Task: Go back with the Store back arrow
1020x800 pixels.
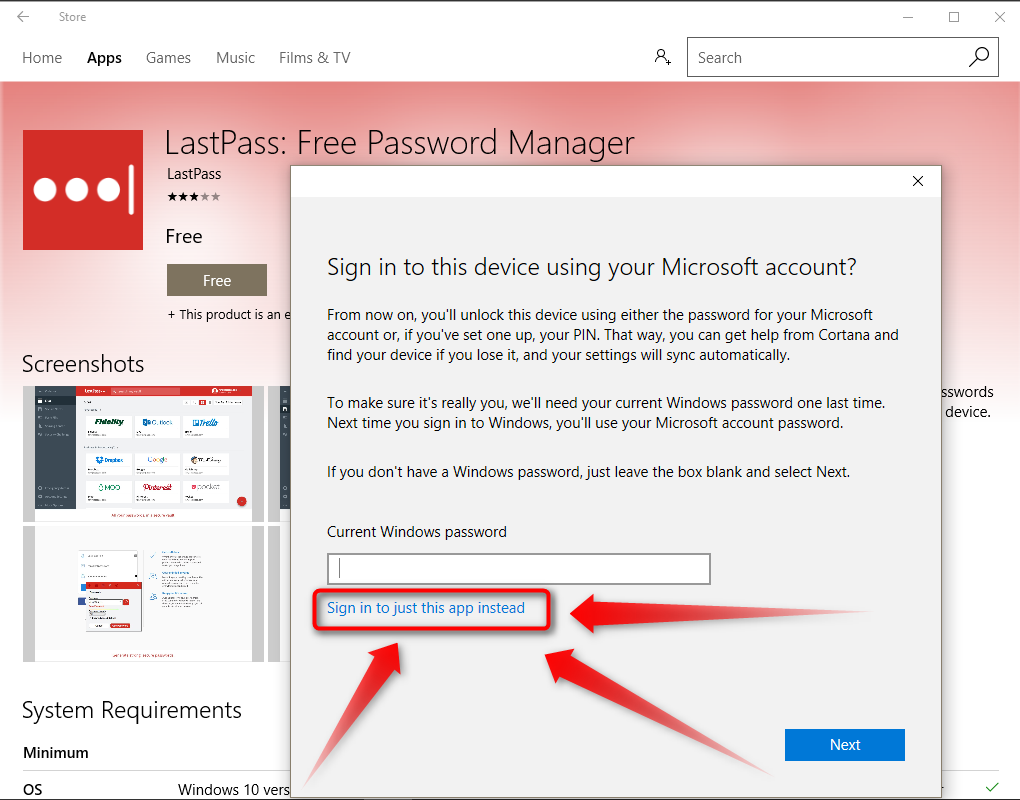Action: [23, 17]
